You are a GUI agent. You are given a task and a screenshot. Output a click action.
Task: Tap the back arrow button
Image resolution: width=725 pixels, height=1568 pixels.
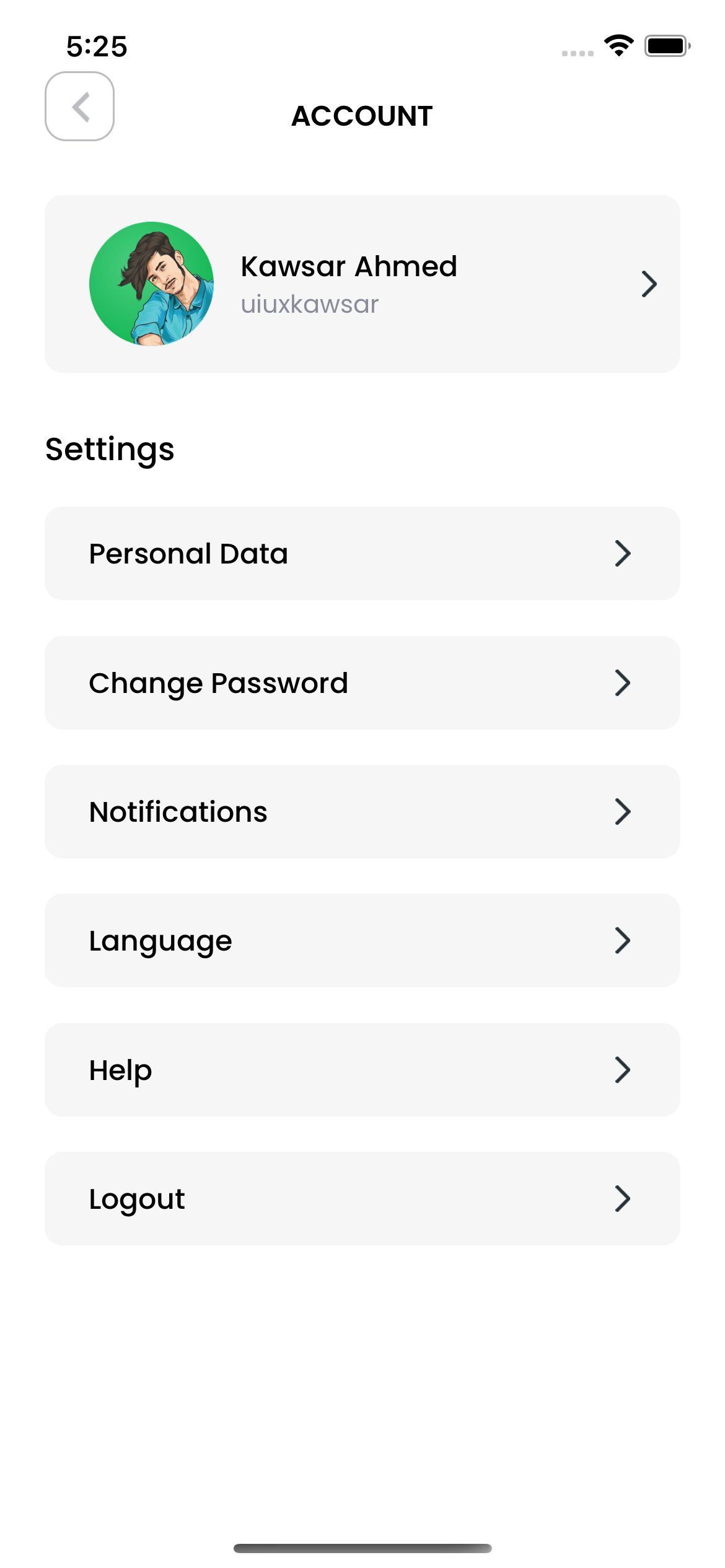tap(79, 107)
